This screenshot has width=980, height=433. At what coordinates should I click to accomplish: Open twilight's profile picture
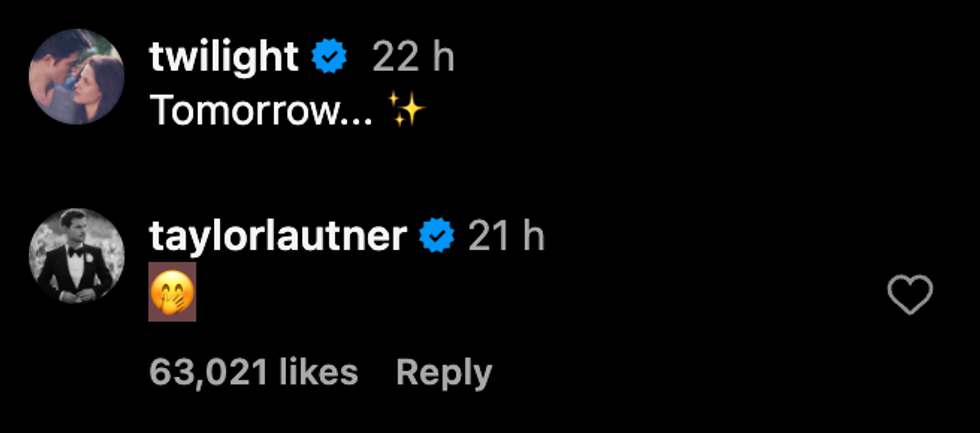[77, 77]
